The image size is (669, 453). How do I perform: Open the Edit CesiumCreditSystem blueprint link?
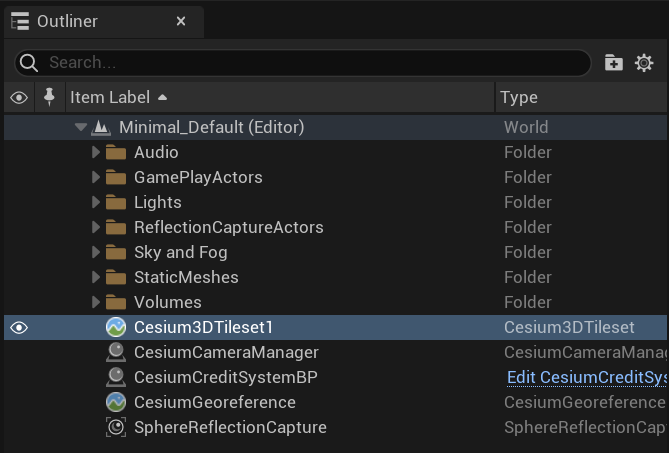[x=587, y=378]
